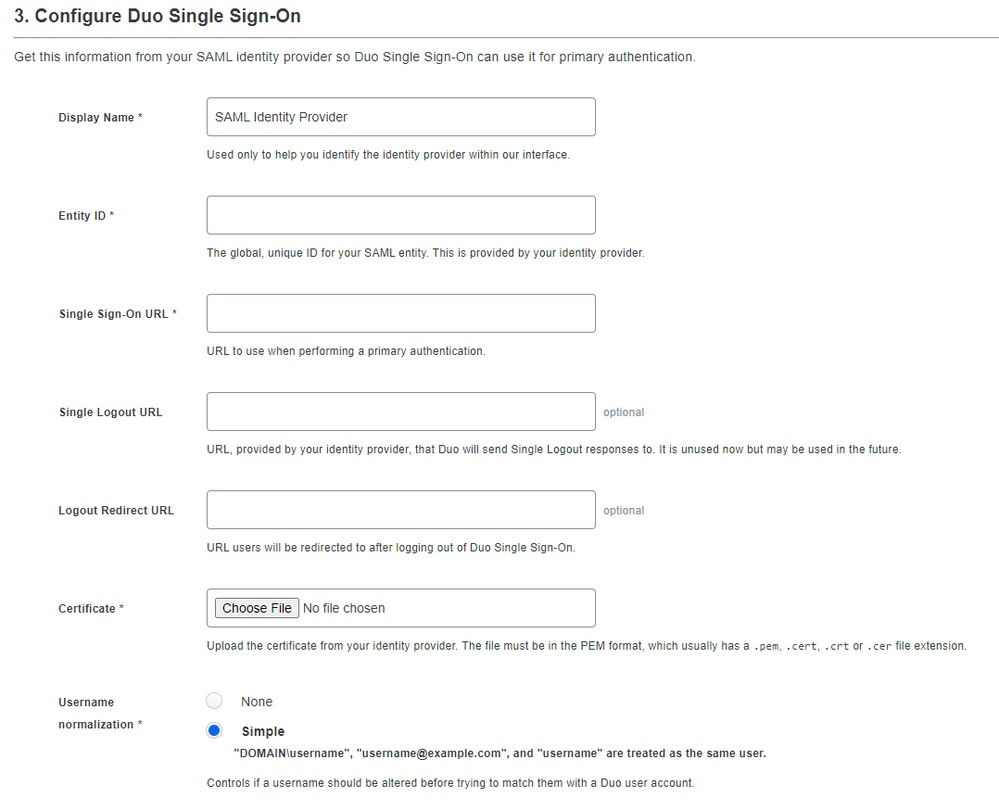Click into the Single Sign-On URL field

pos(400,313)
